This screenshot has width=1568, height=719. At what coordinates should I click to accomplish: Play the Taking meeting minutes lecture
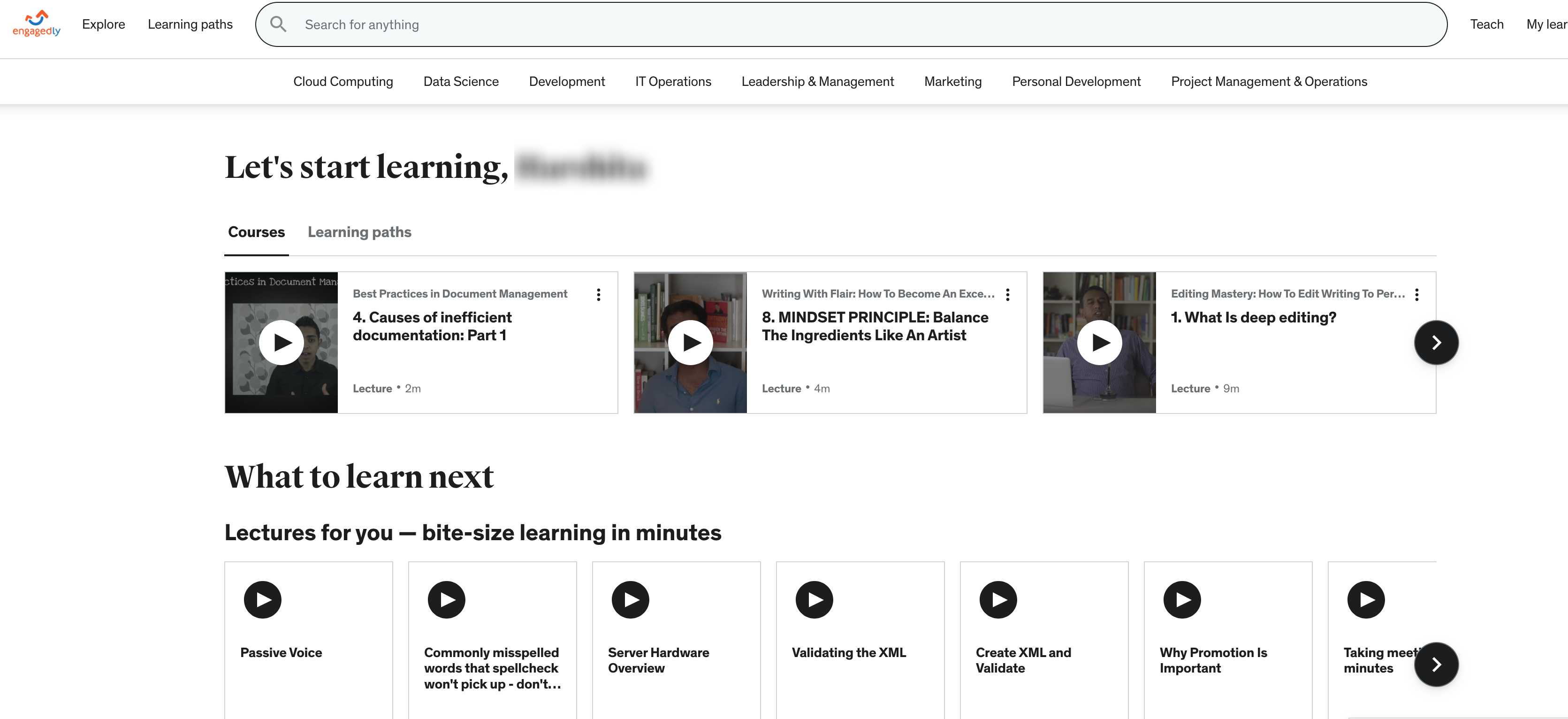pyautogui.click(x=1366, y=600)
